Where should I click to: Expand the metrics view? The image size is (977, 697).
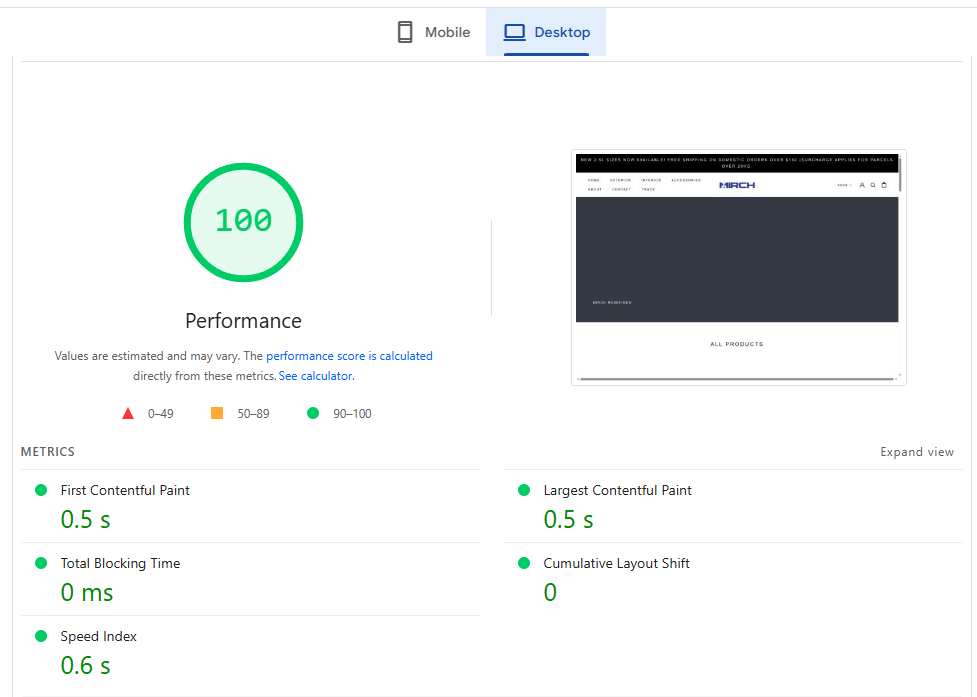pyautogui.click(x=916, y=452)
